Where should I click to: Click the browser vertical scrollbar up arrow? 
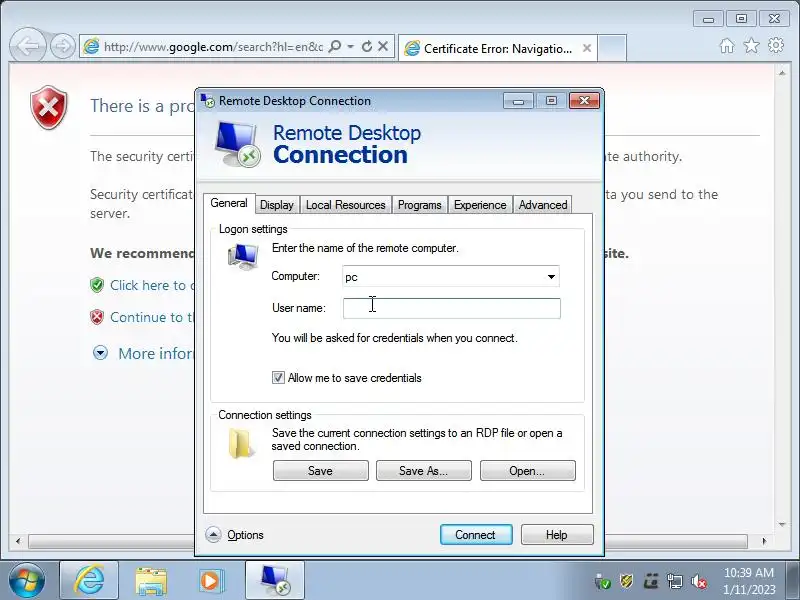tap(782, 73)
